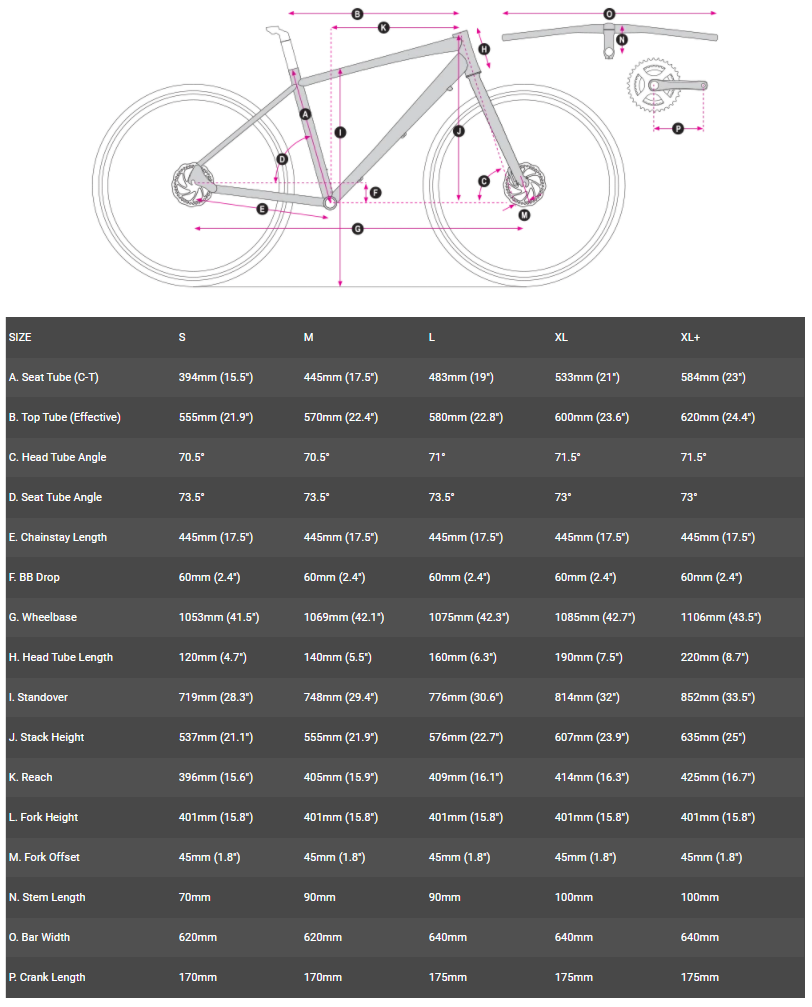Select the O bar width marker
The height and width of the screenshot is (1007, 812).
609,14
